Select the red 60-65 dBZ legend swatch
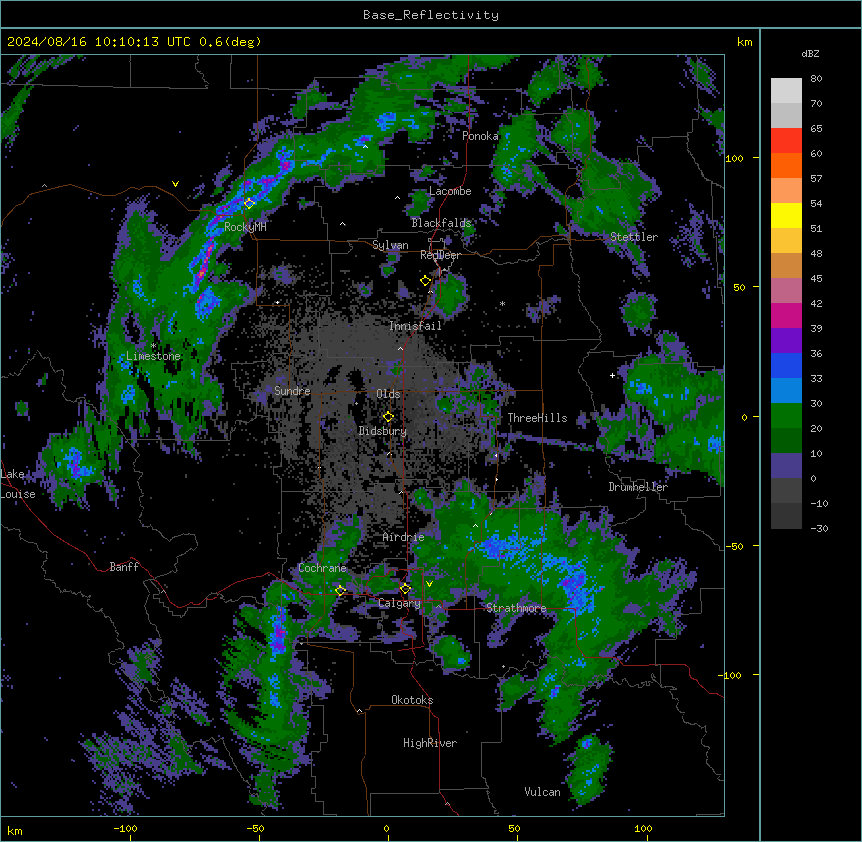The height and width of the screenshot is (842, 862). point(786,141)
